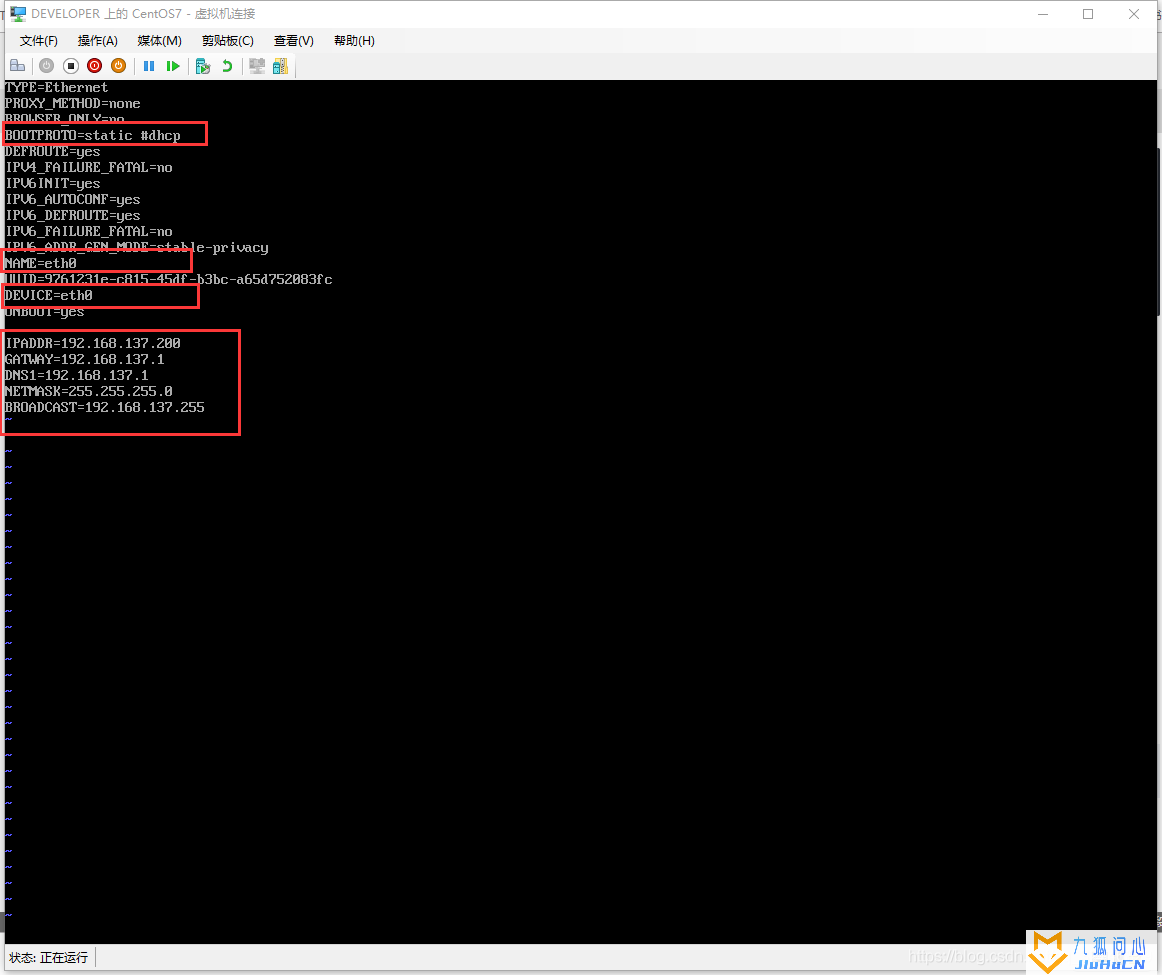Click the BROADCAST=192.168.137.255 line

tap(104, 407)
